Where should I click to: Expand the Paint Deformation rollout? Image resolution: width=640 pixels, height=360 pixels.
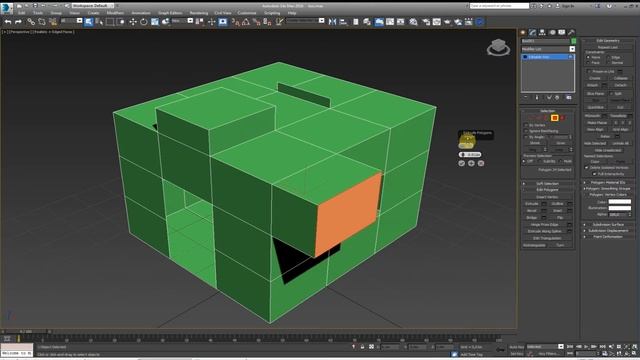[x=608, y=237]
